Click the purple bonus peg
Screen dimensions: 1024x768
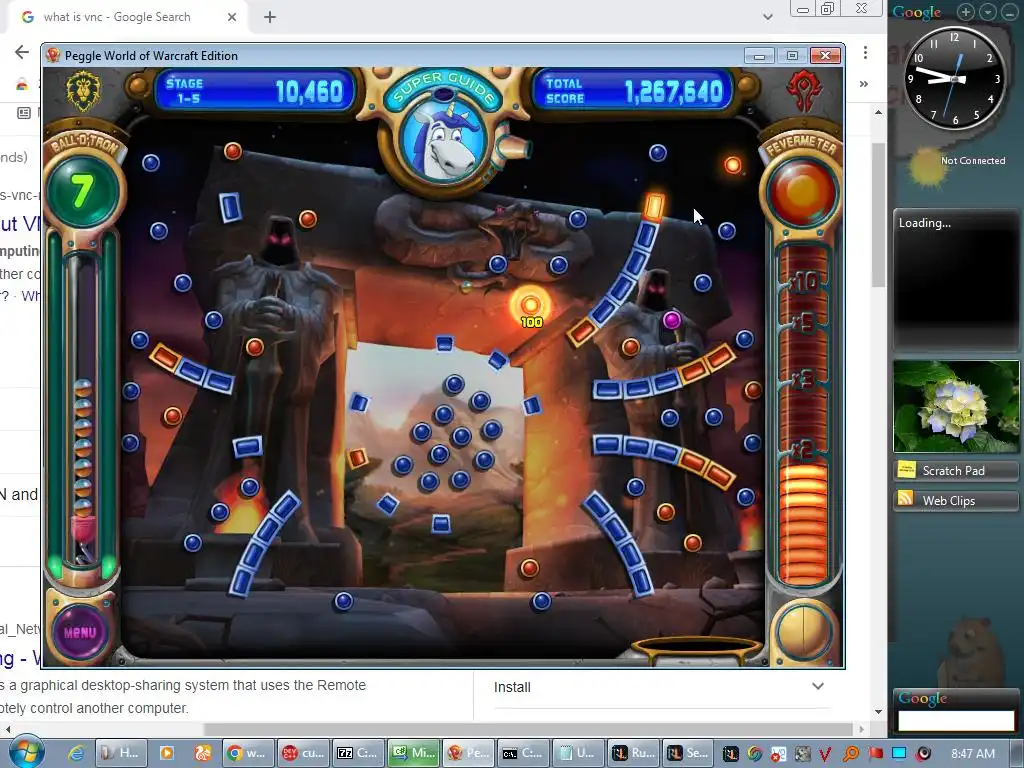coord(672,320)
